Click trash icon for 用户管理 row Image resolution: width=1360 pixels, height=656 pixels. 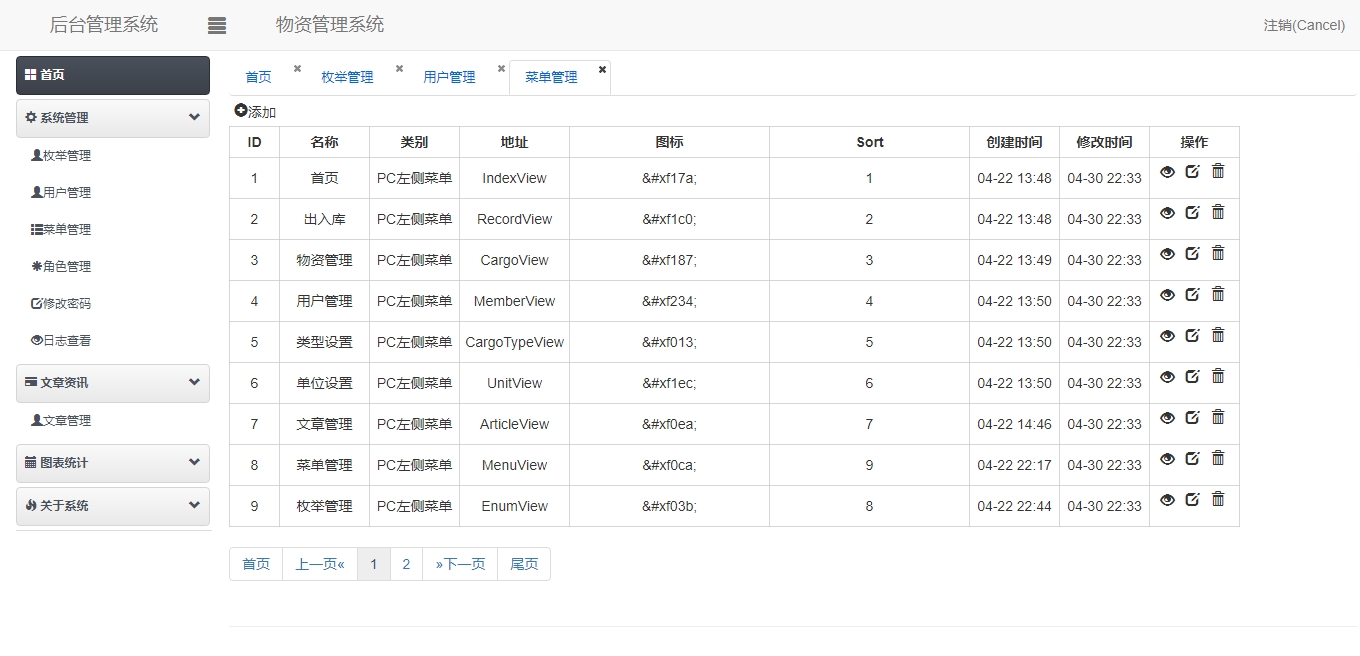(x=1218, y=294)
